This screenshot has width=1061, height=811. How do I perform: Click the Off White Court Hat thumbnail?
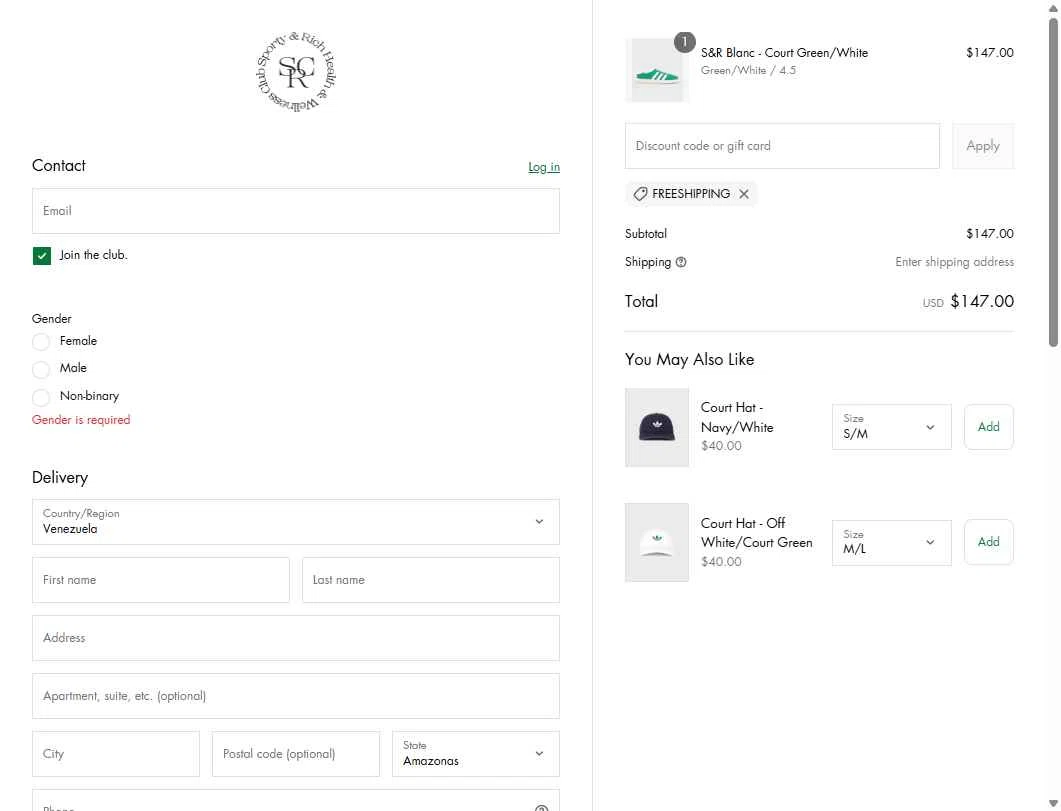pyautogui.click(x=656, y=542)
